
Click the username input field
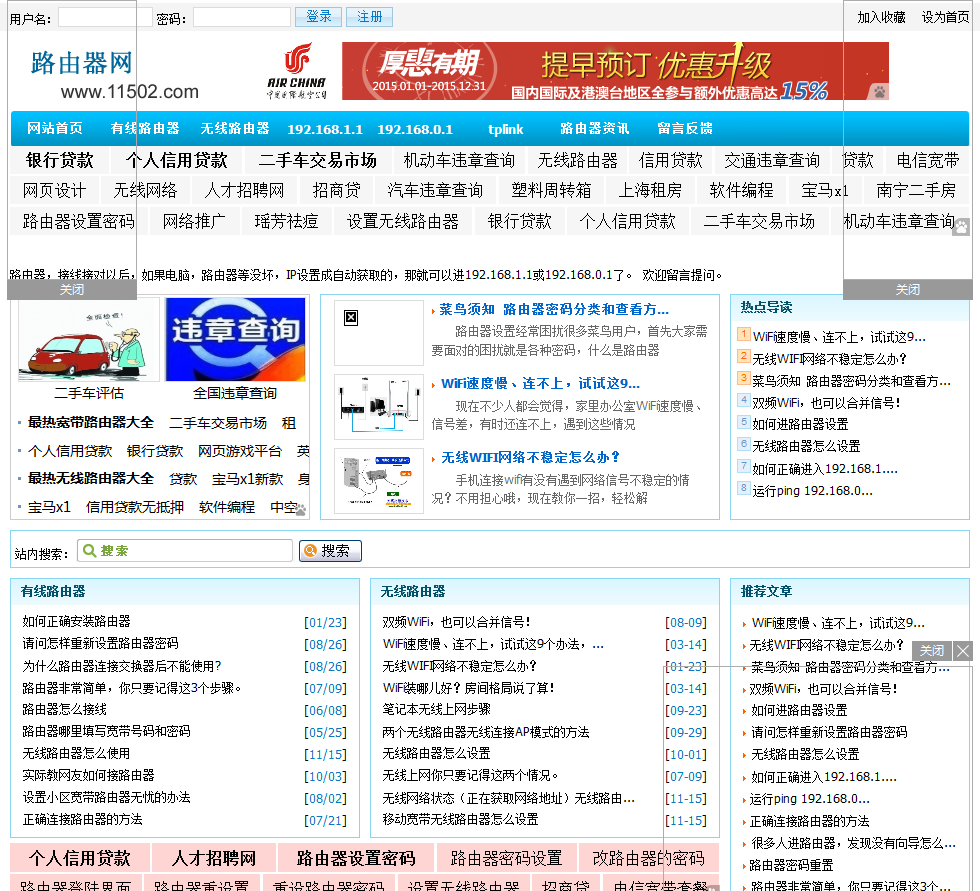tap(105, 17)
